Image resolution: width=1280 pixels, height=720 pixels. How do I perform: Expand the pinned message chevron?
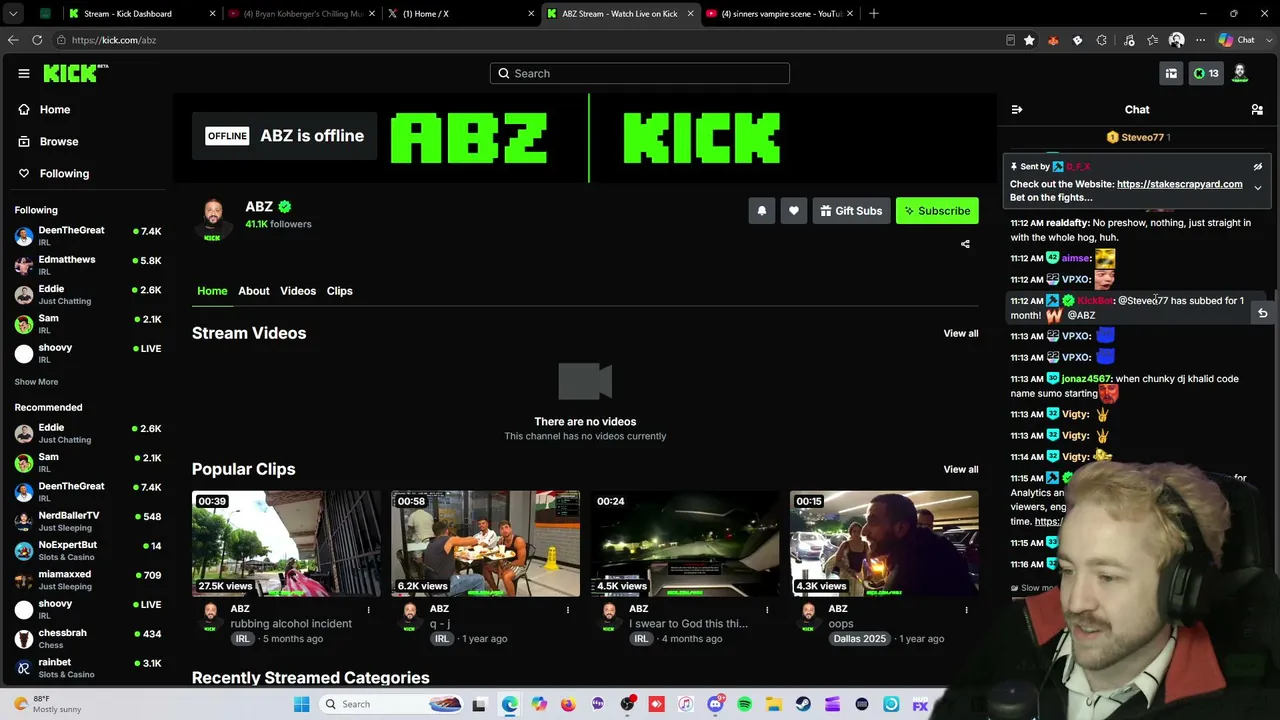pyautogui.click(x=1258, y=187)
